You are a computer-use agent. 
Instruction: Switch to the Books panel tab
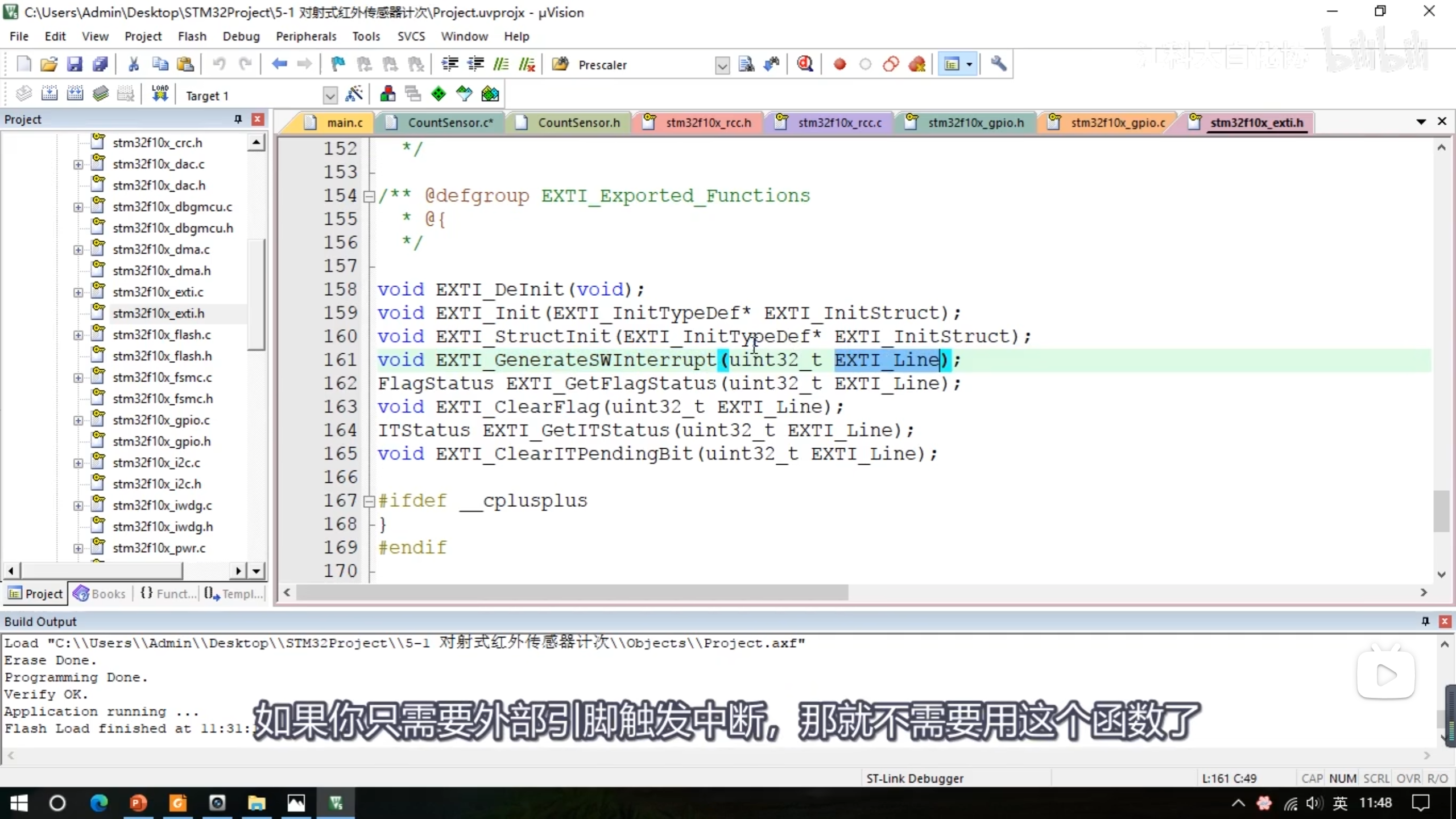tap(100, 594)
